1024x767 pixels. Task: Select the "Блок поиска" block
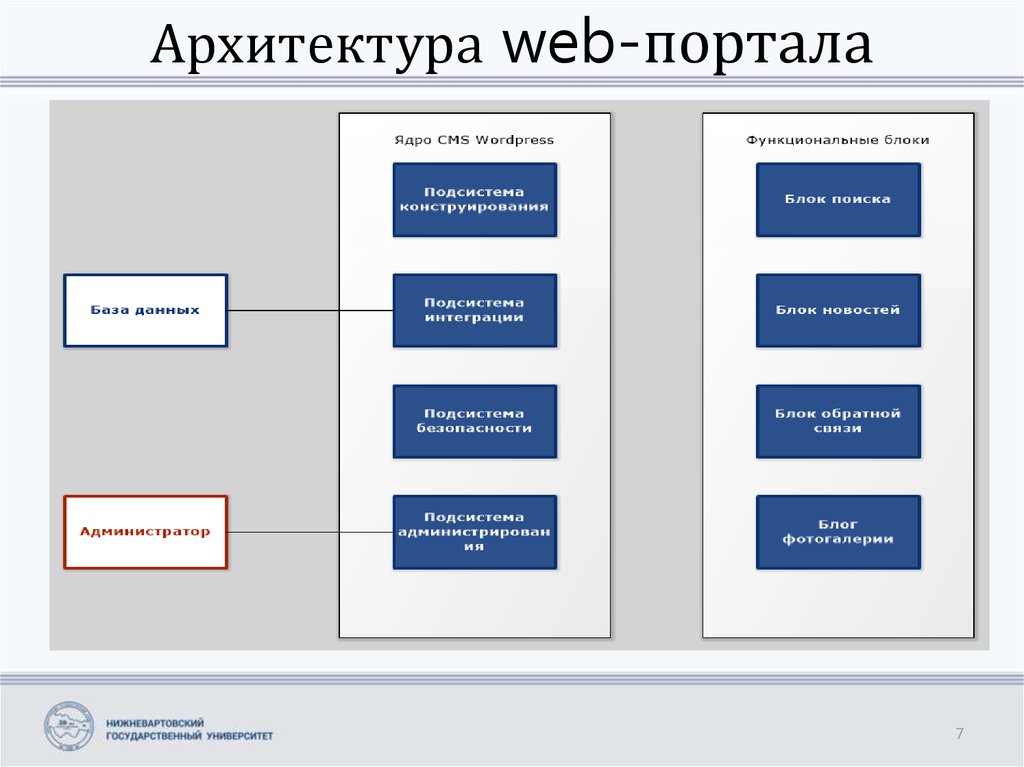839,200
